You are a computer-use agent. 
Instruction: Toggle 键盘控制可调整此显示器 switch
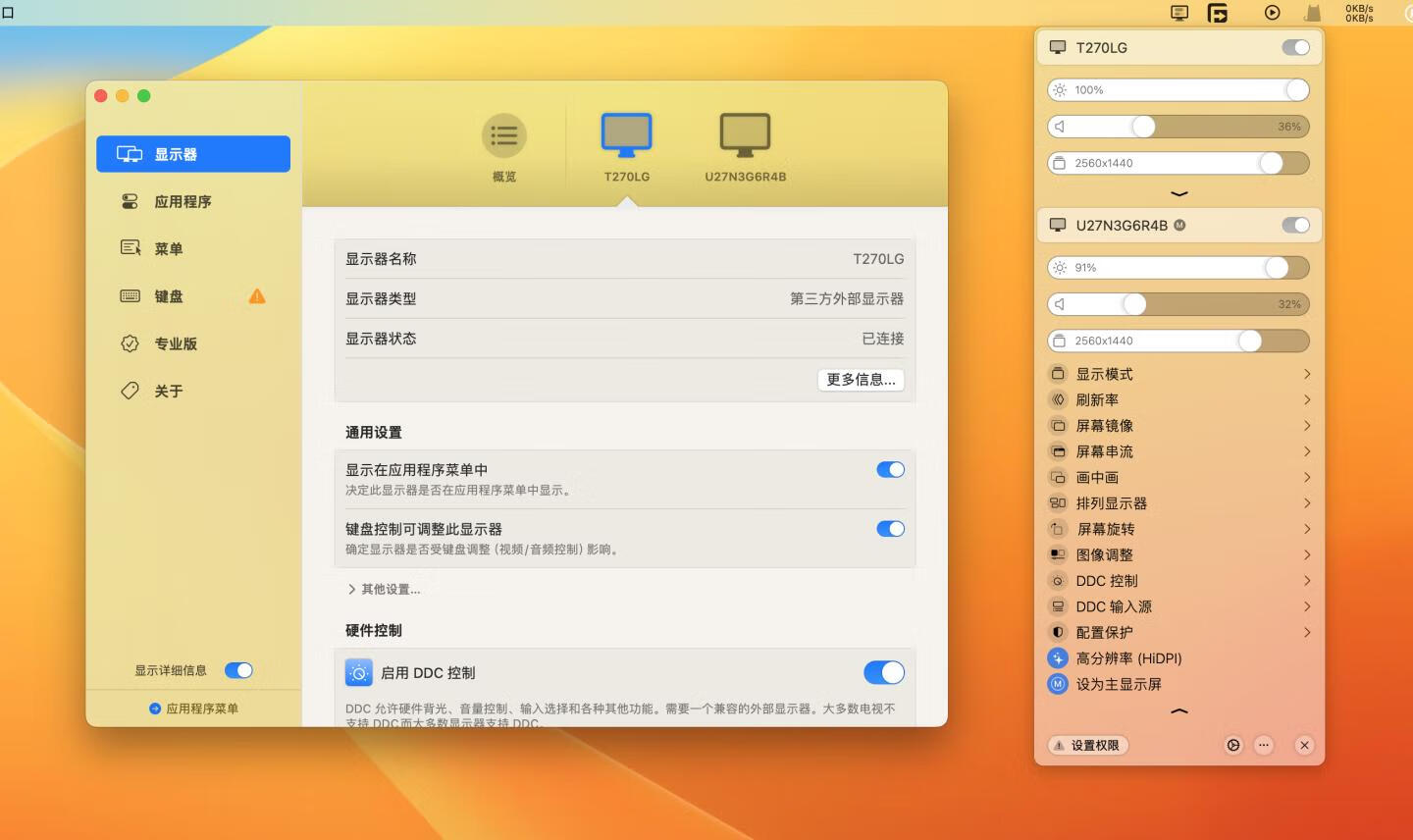point(890,529)
